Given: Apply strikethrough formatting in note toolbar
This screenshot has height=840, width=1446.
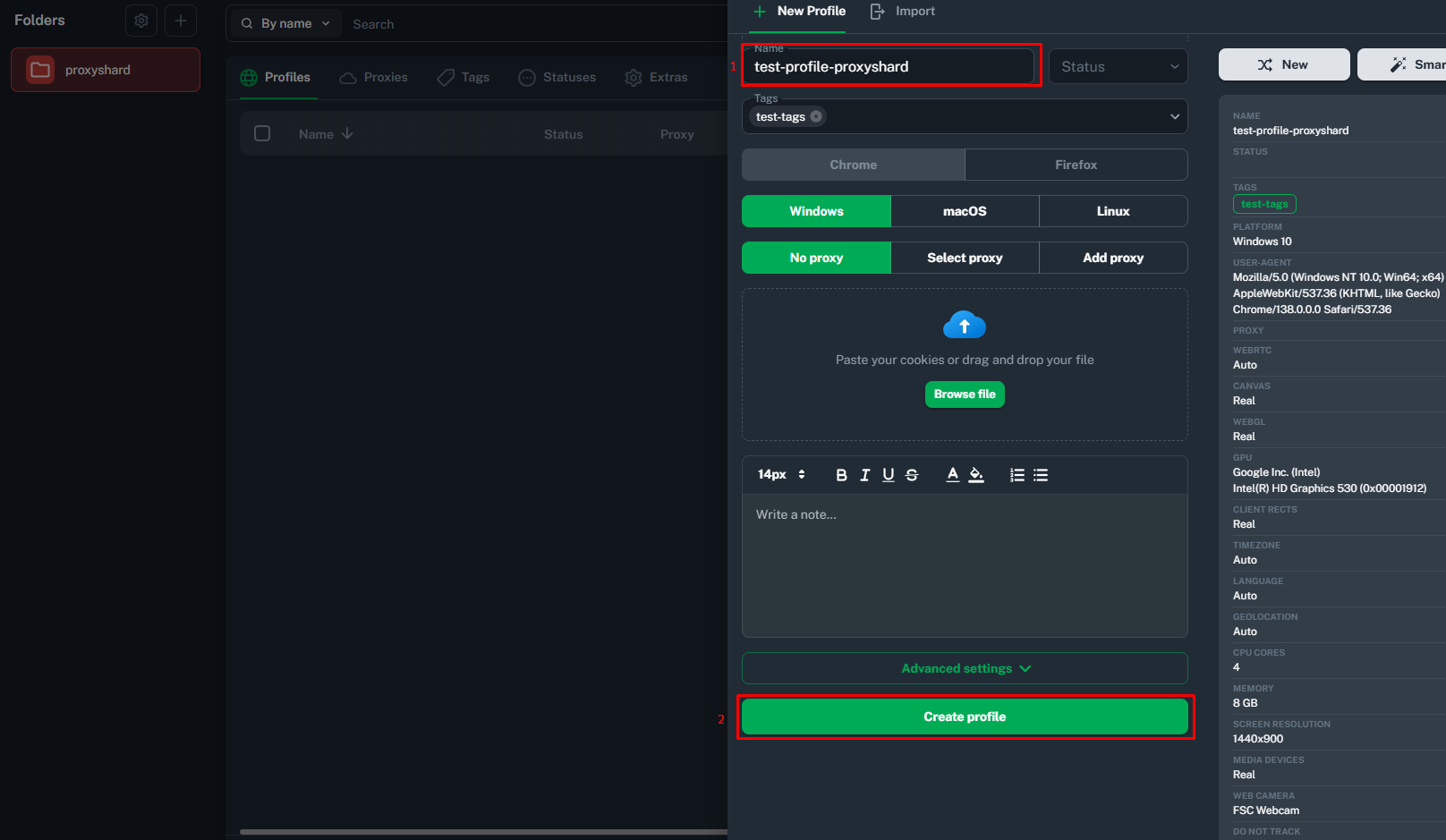Looking at the screenshot, I should point(912,475).
